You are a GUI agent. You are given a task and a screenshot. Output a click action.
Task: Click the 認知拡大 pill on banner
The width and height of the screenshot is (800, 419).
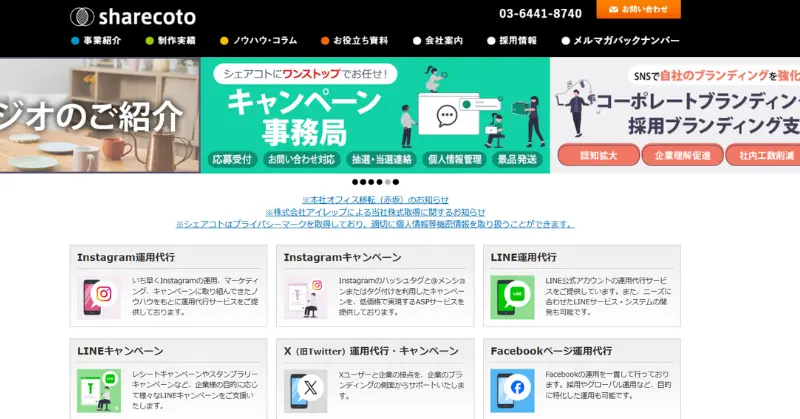tap(598, 155)
